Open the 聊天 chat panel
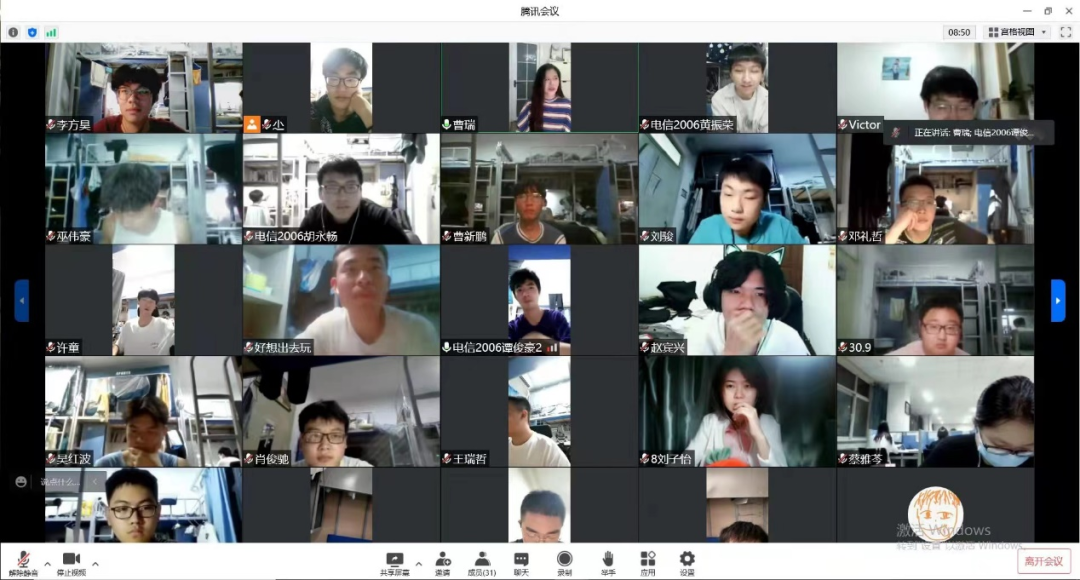Screen dimensions: 1080x580 pyautogui.click(x=521, y=563)
